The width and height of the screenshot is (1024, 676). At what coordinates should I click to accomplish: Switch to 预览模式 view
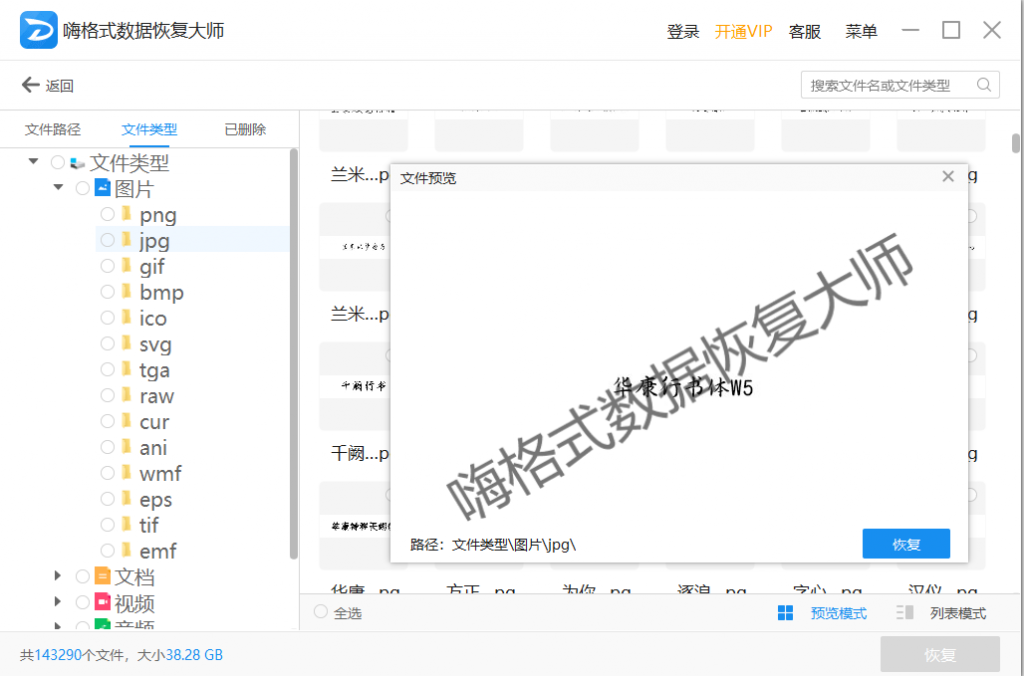pos(839,613)
